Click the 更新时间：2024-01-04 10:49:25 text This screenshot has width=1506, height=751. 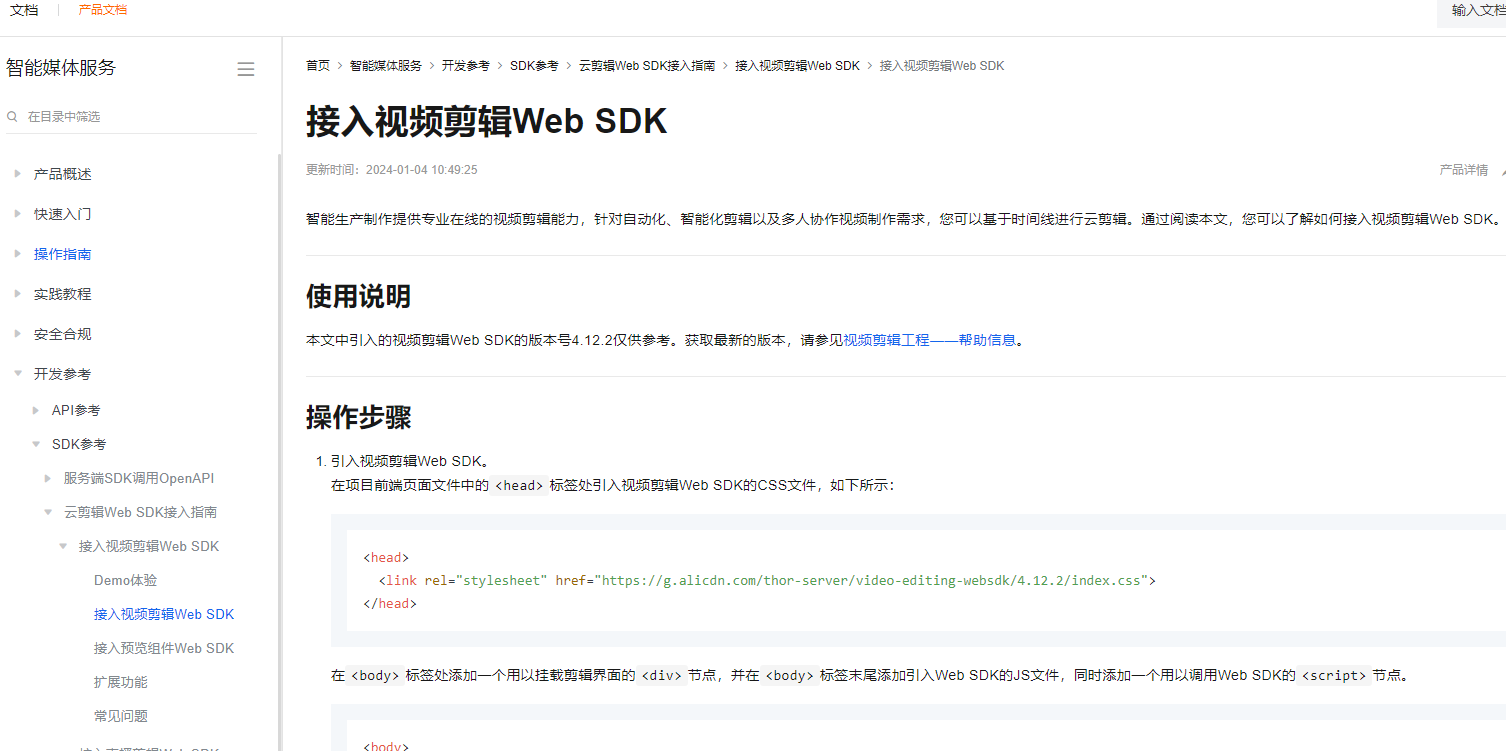[x=392, y=170]
